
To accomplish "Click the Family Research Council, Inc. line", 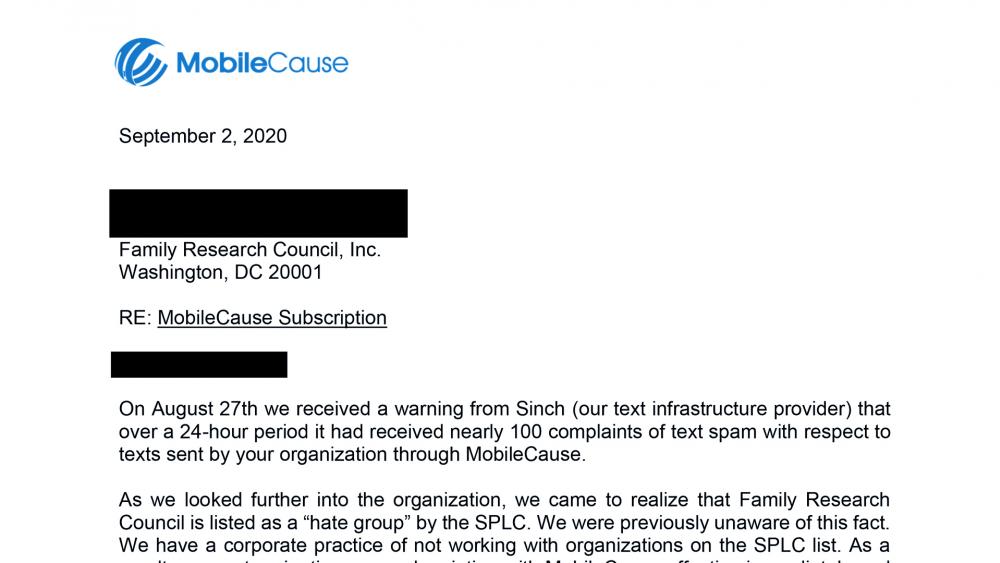I will coord(250,249).
